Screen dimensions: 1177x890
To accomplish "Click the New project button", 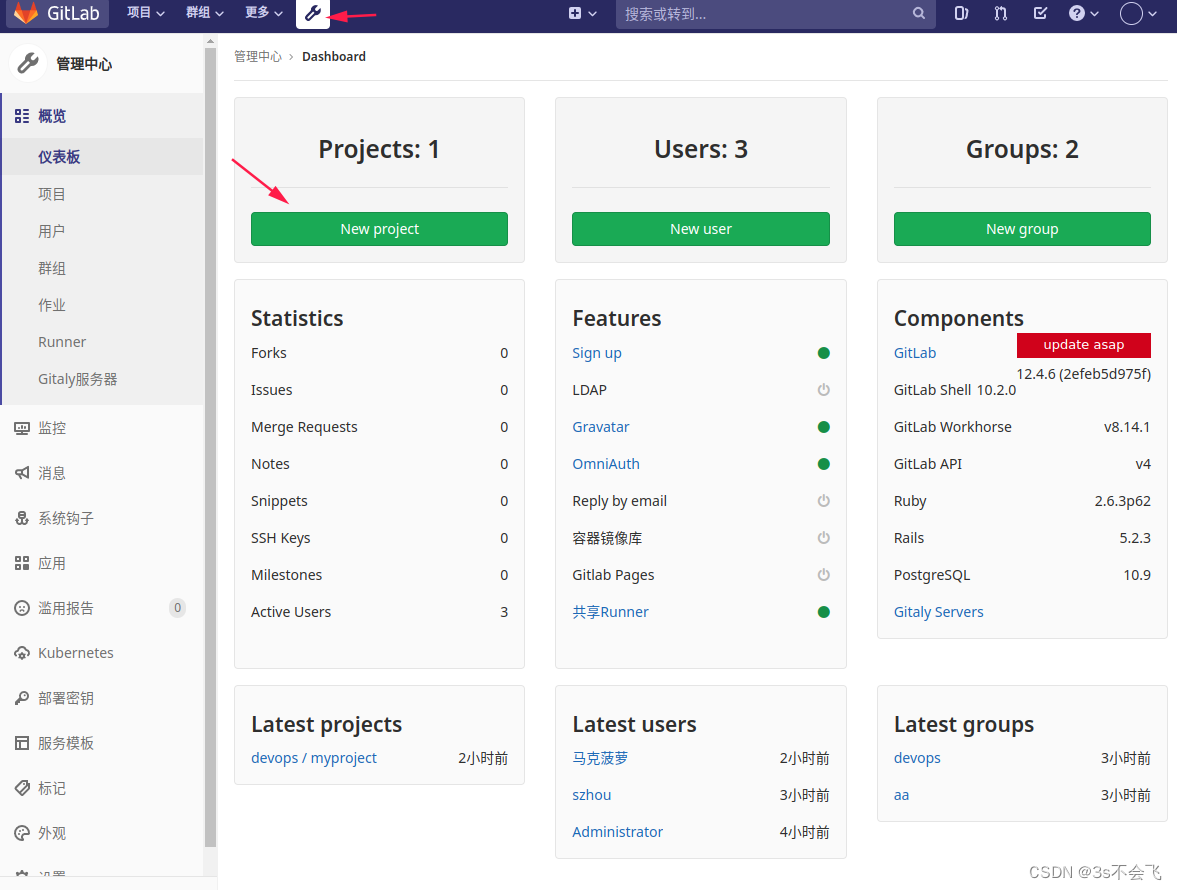I will point(379,229).
